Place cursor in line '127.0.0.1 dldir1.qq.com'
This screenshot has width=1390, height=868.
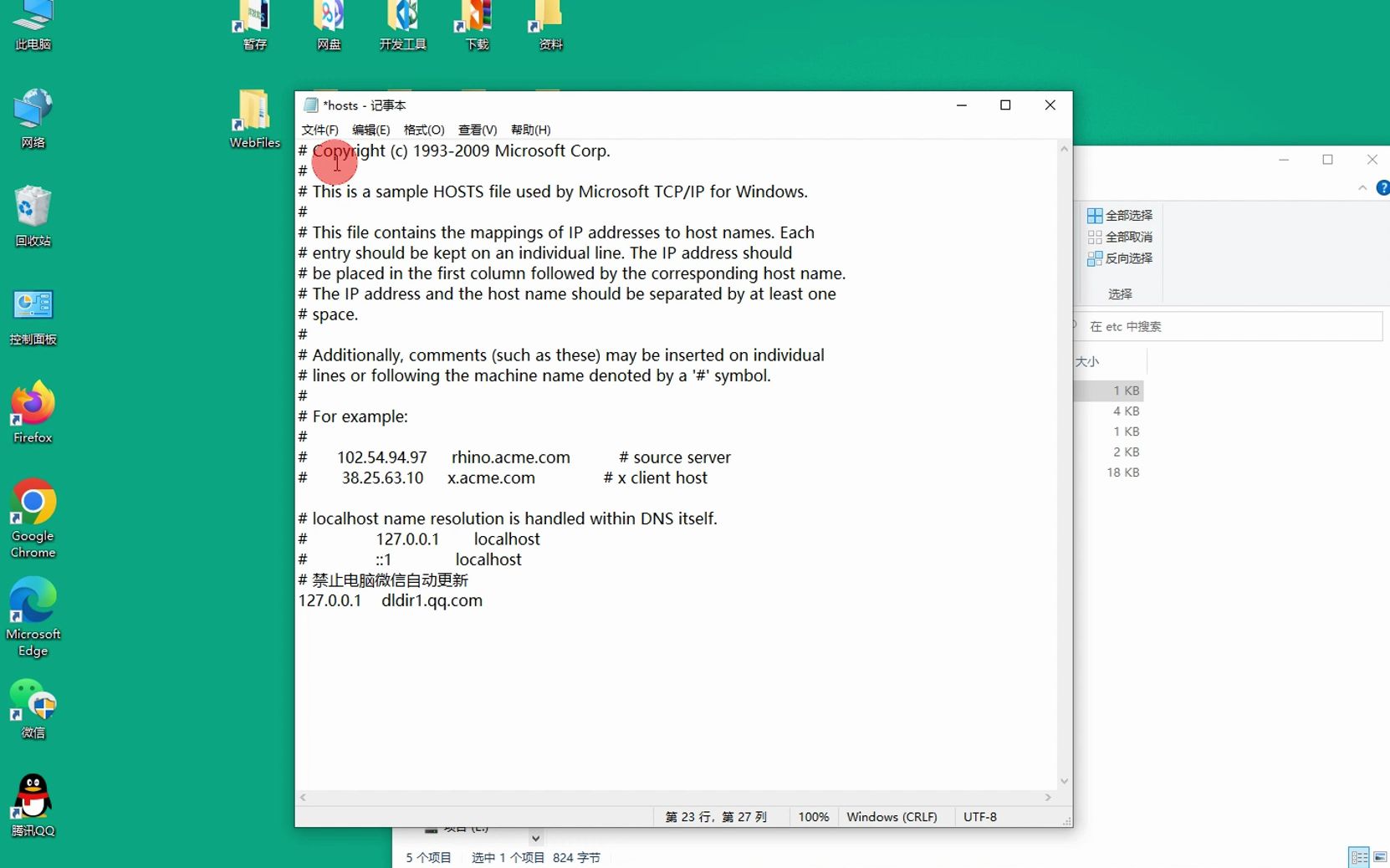point(391,600)
